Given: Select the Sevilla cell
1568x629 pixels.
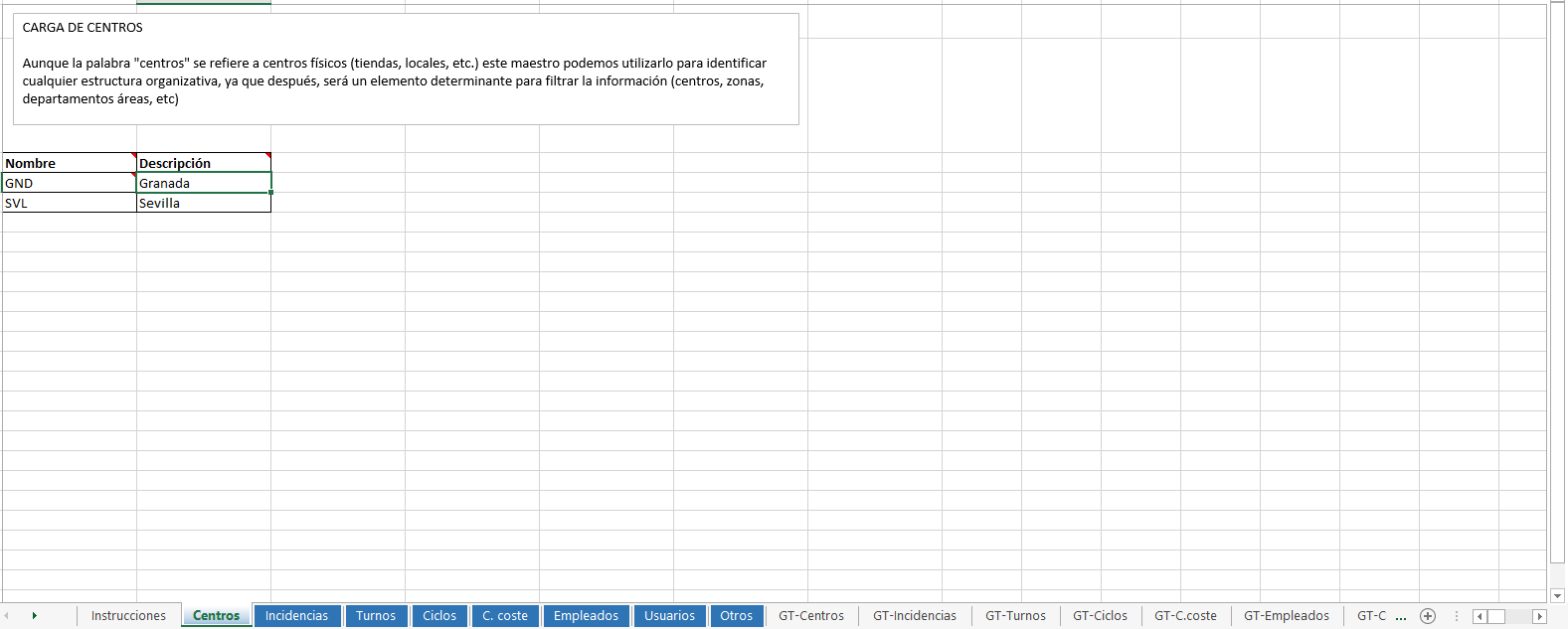Looking at the screenshot, I should tap(204, 203).
